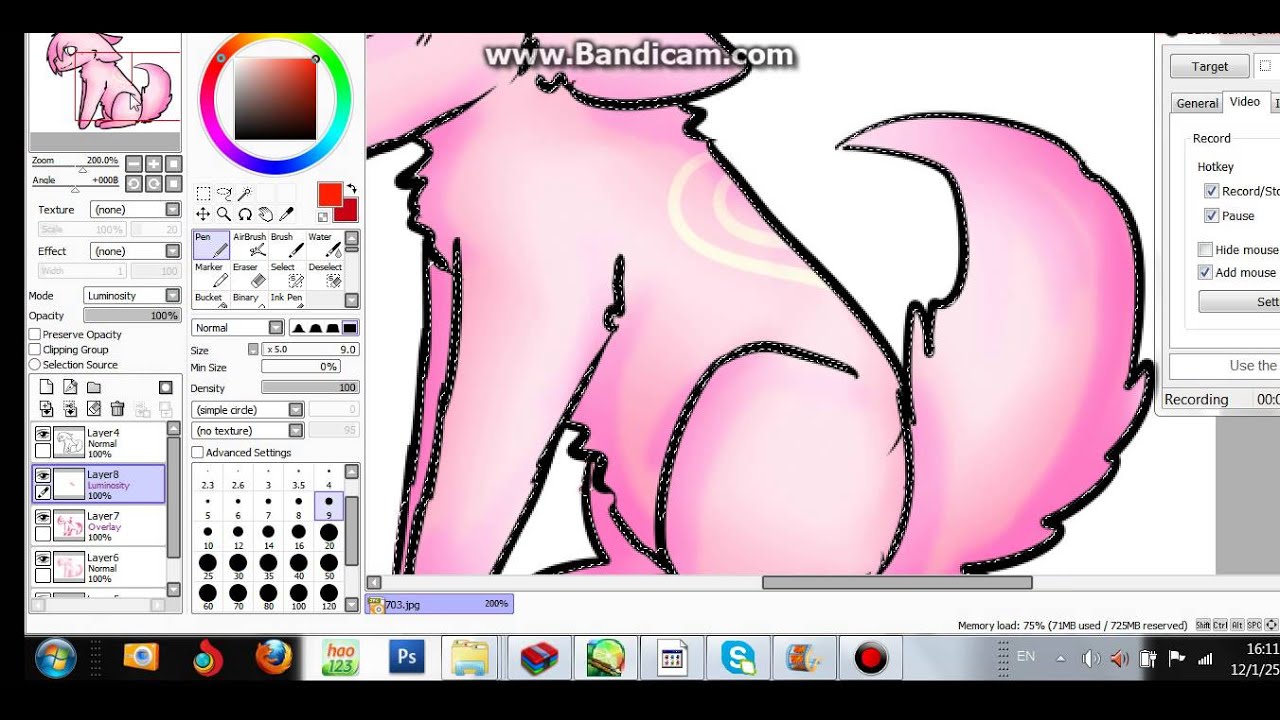Open the Size multiplier dropdown button
The width and height of the screenshot is (1280, 720).
[253, 349]
